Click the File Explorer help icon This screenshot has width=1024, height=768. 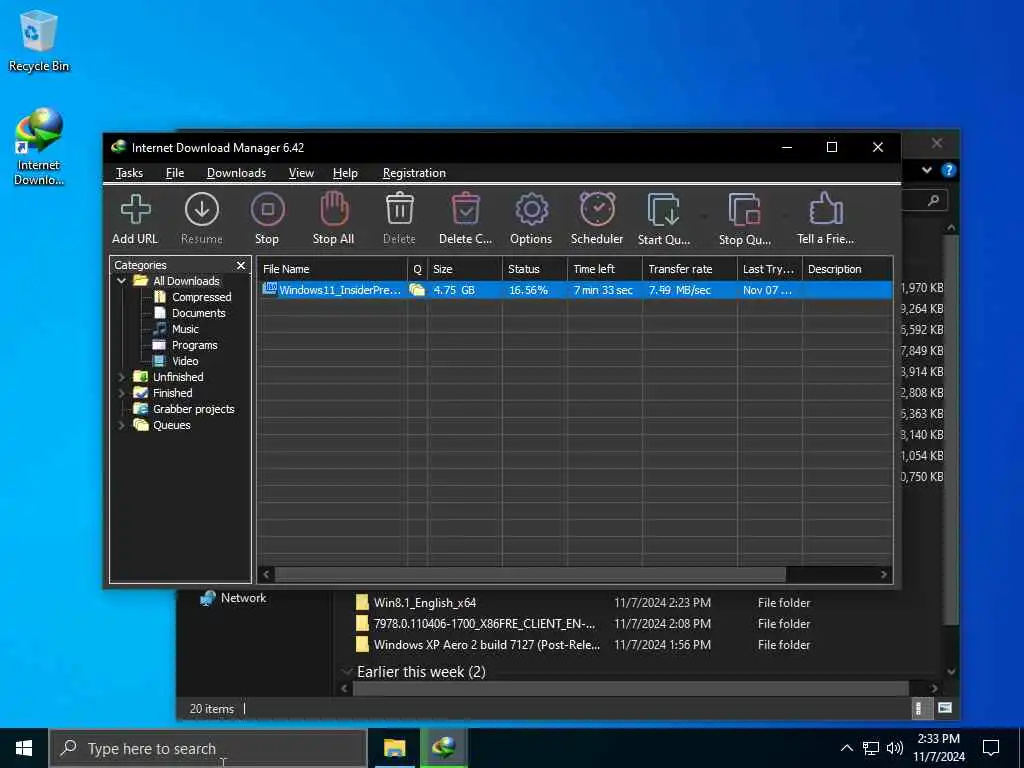click(x=948, y=170)
